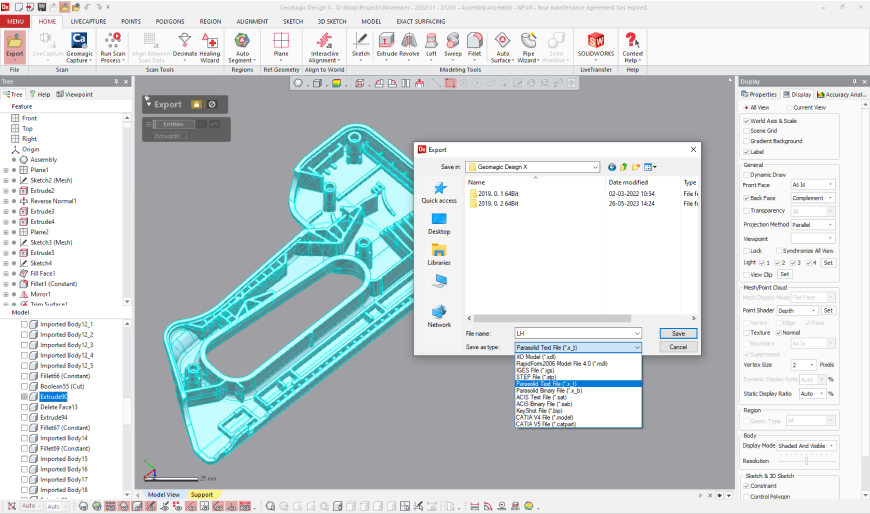
Task: Open the Auto Surface tool
Action: click(x=502, y=47)
